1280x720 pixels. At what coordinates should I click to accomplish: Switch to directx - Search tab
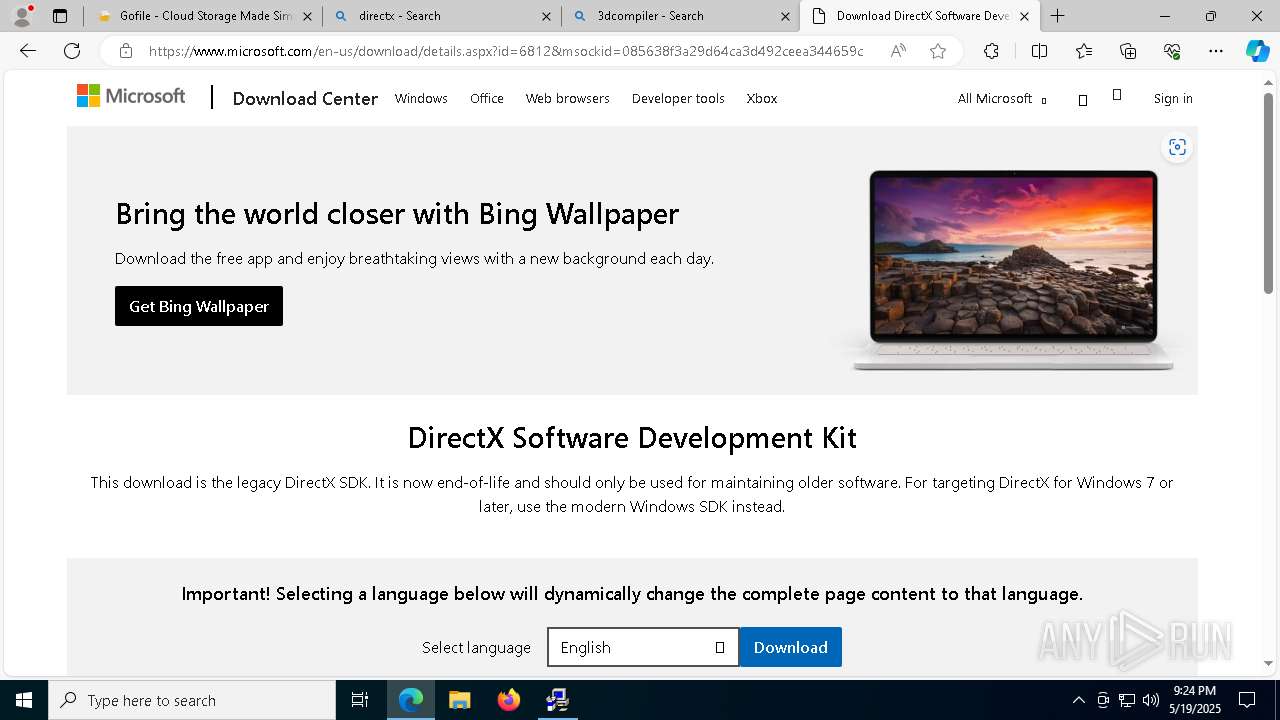443,16
